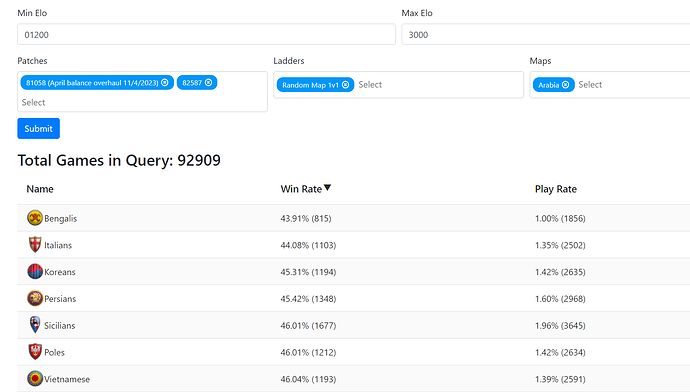Click the Poles shield icon
This screenshot has height=392, width=690.
(35, 352)
